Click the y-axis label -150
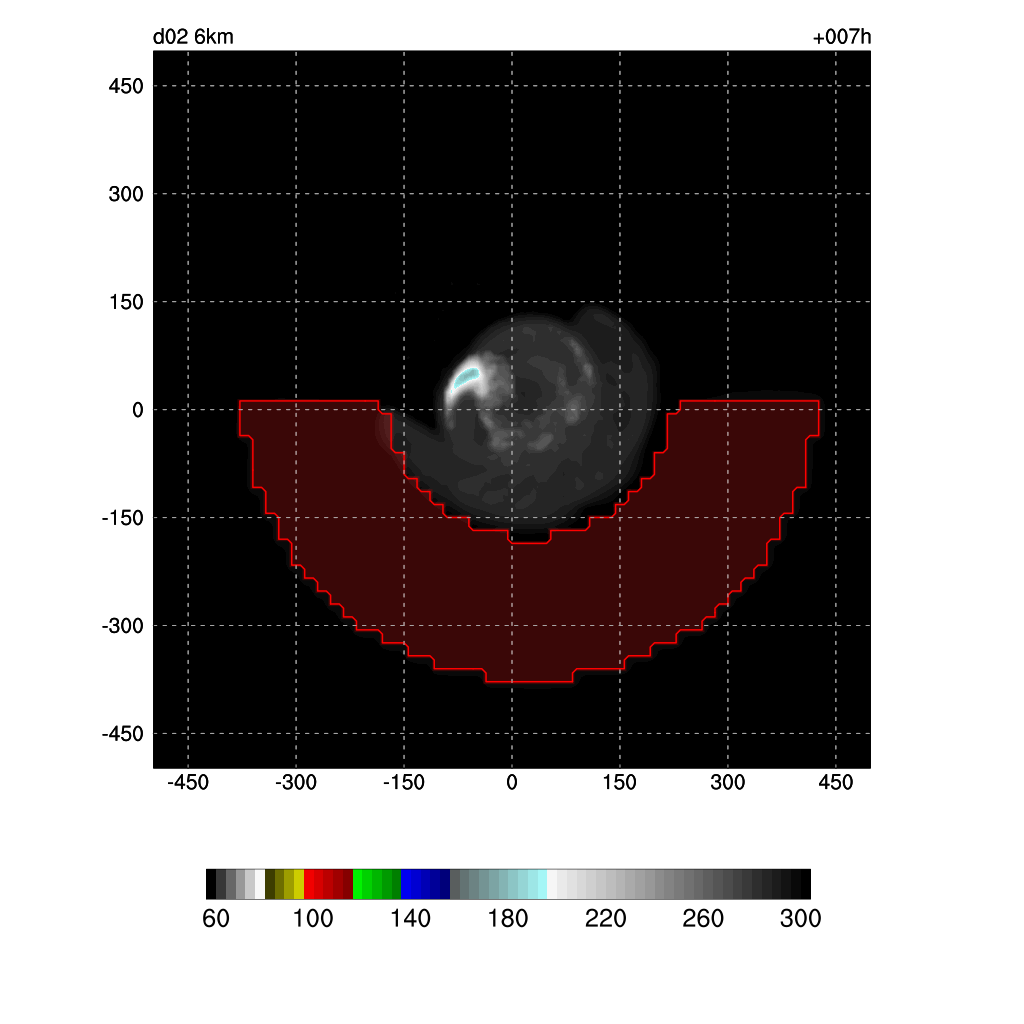Viewport: 1024px width, 1024px height. (122, 518)
